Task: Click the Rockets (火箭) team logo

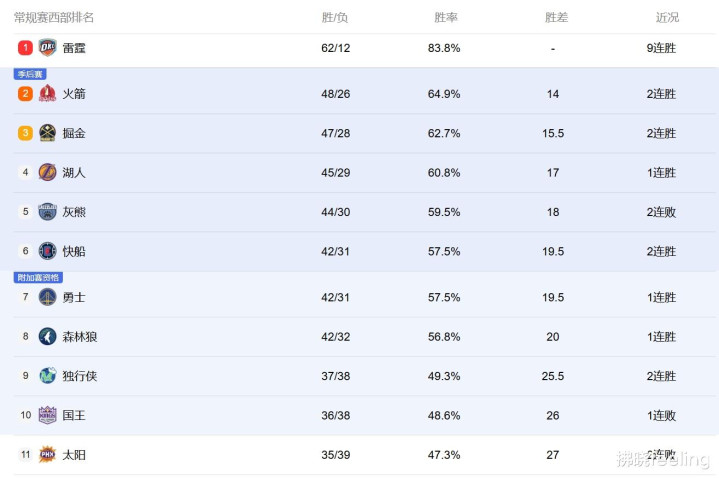Action: pos(48,94)
